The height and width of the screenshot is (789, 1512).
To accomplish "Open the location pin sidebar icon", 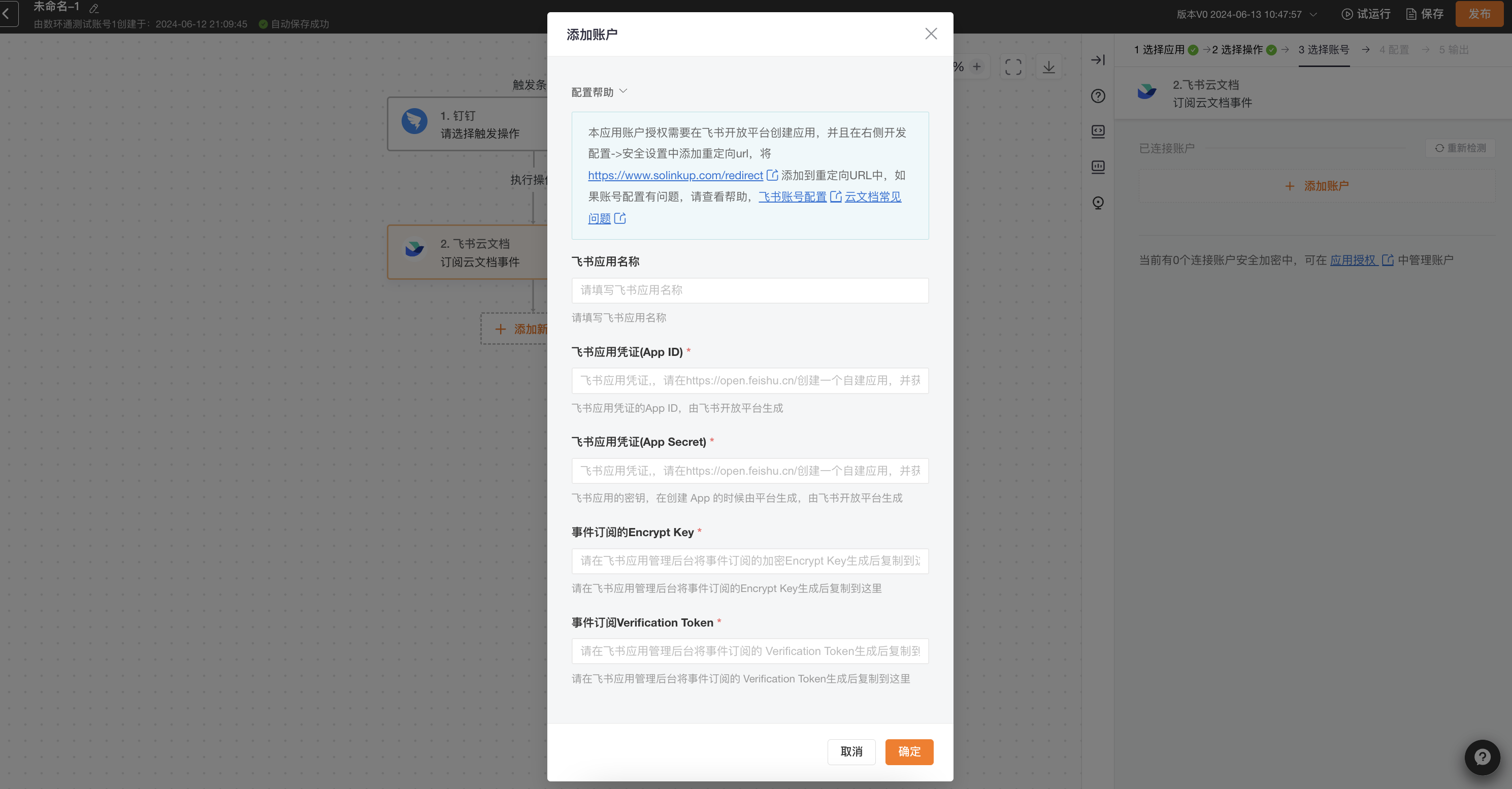I will [1098, 203].
